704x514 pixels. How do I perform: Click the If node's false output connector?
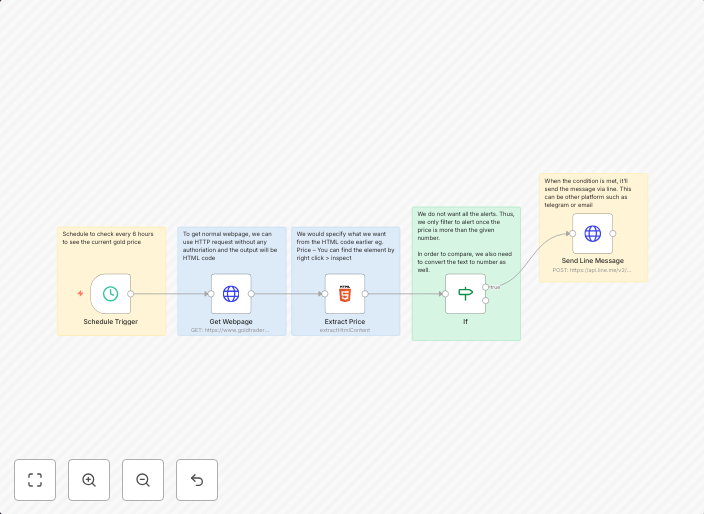(x=486, y=300)
